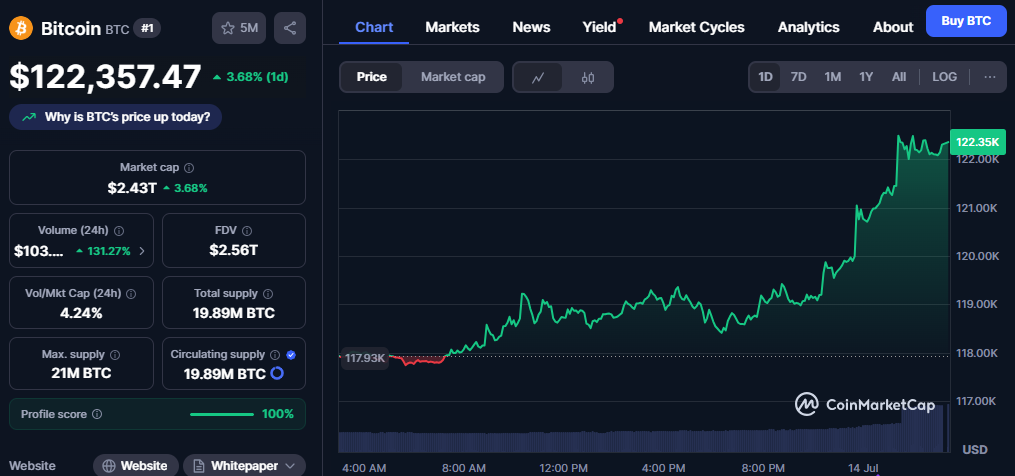Click the Volume (24h) info icon
Screen dimensions: 1015x476
pos(119,231)
